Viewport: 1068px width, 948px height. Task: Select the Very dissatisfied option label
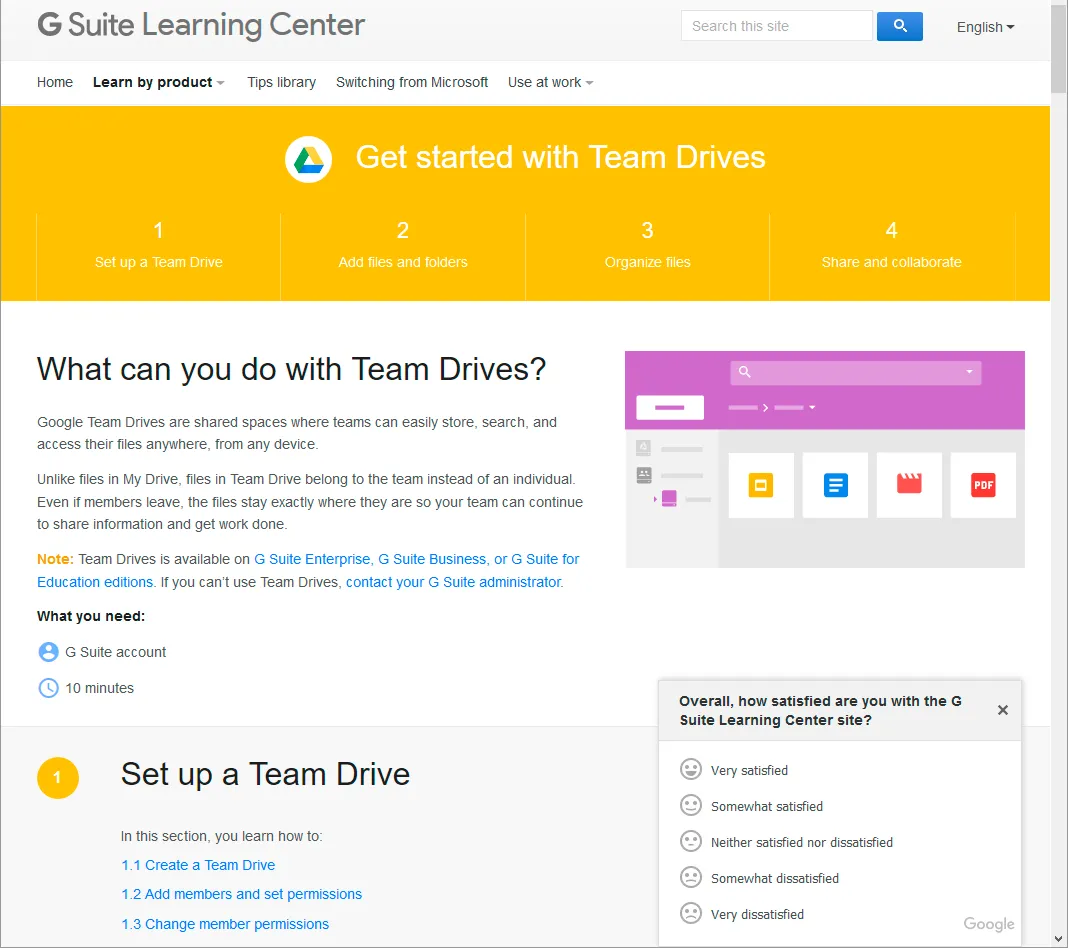[x=757, y=915]
